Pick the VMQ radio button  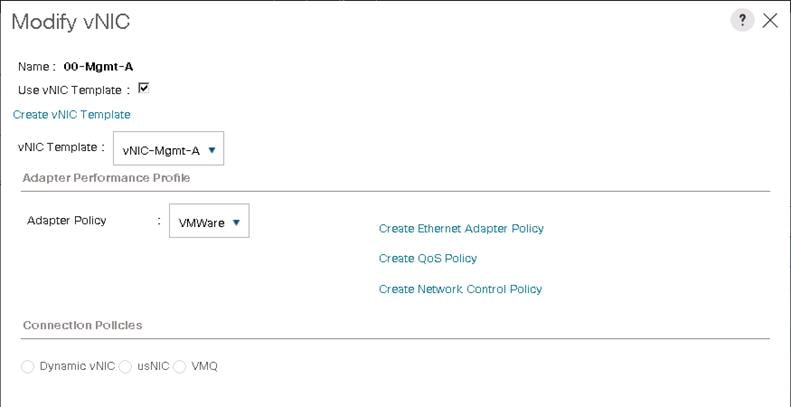coord(180,367)
